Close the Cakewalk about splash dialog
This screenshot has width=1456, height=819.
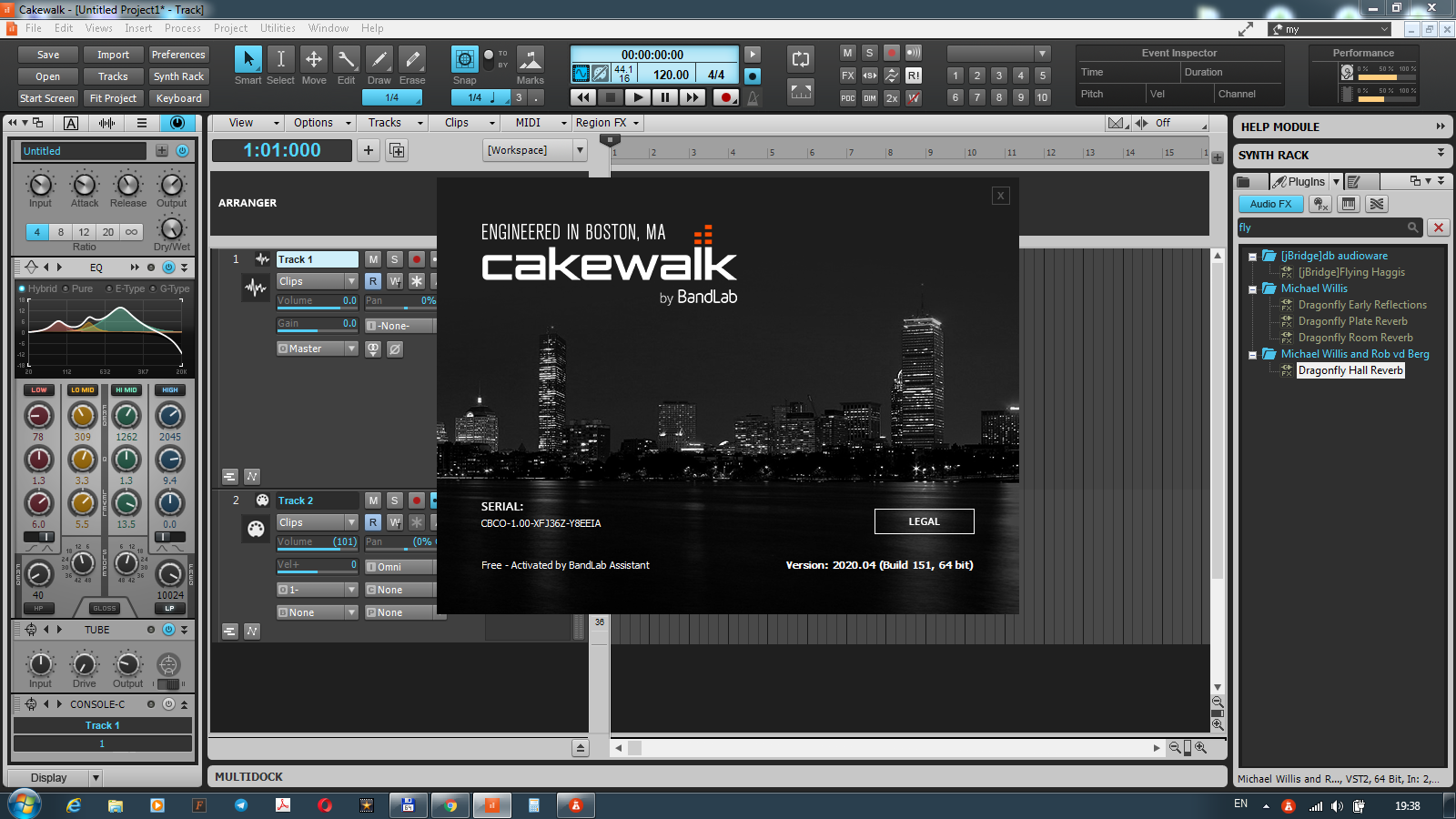tap(1000, 196)
